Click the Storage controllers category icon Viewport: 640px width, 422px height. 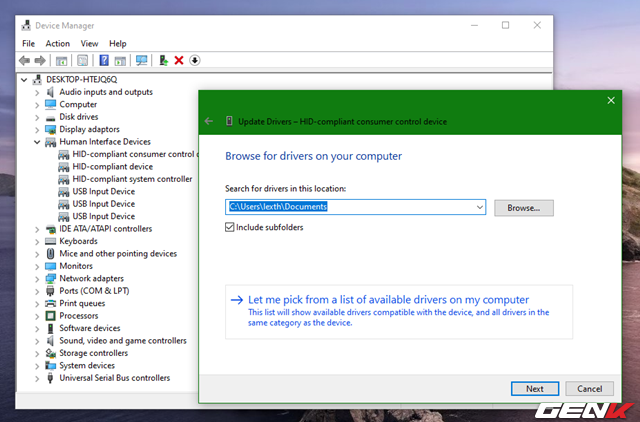coord(50,353)
